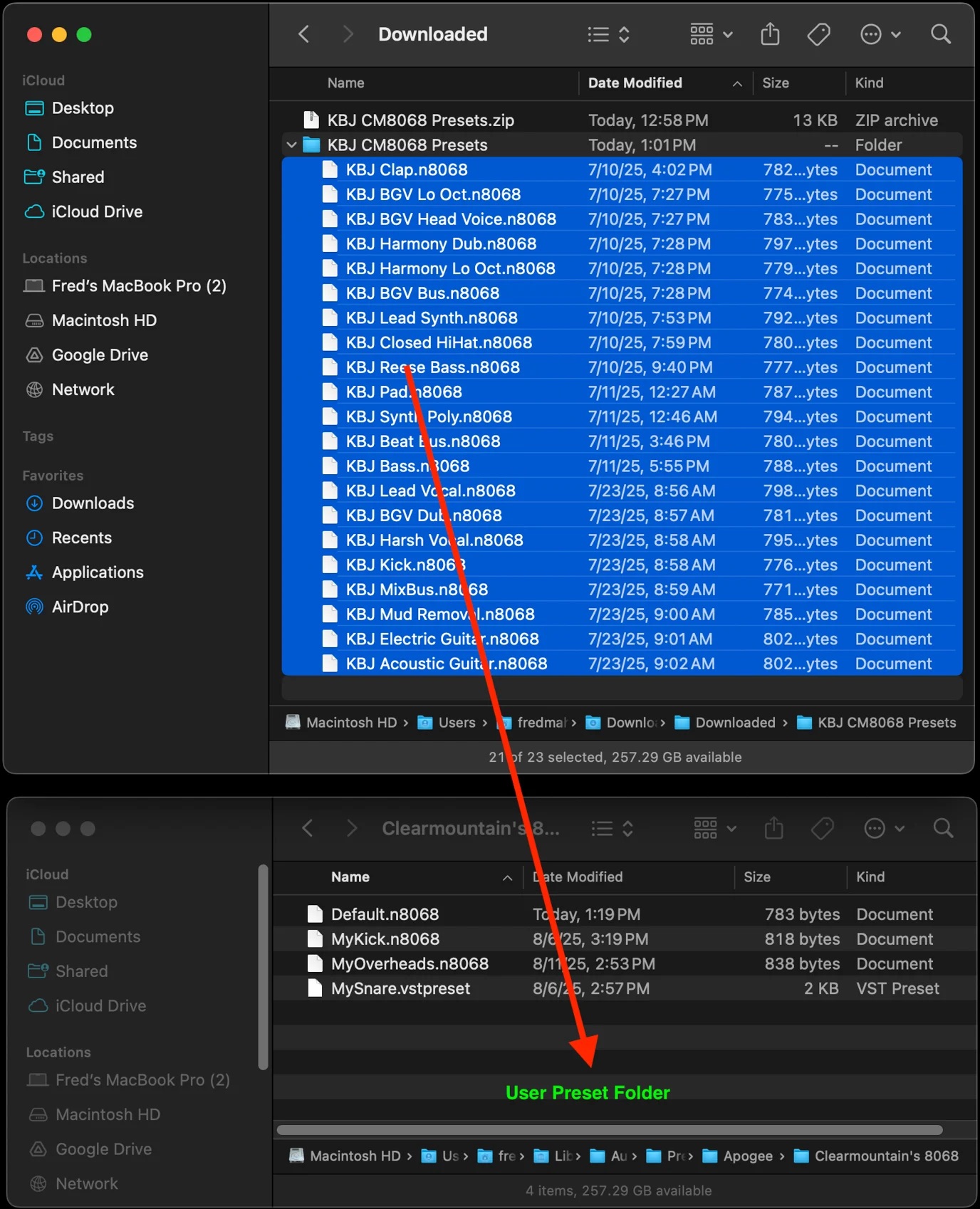Click Tags icon in Clearmountain's window
Viewport: 980px width, 1209px height.
tap(822, 828)
